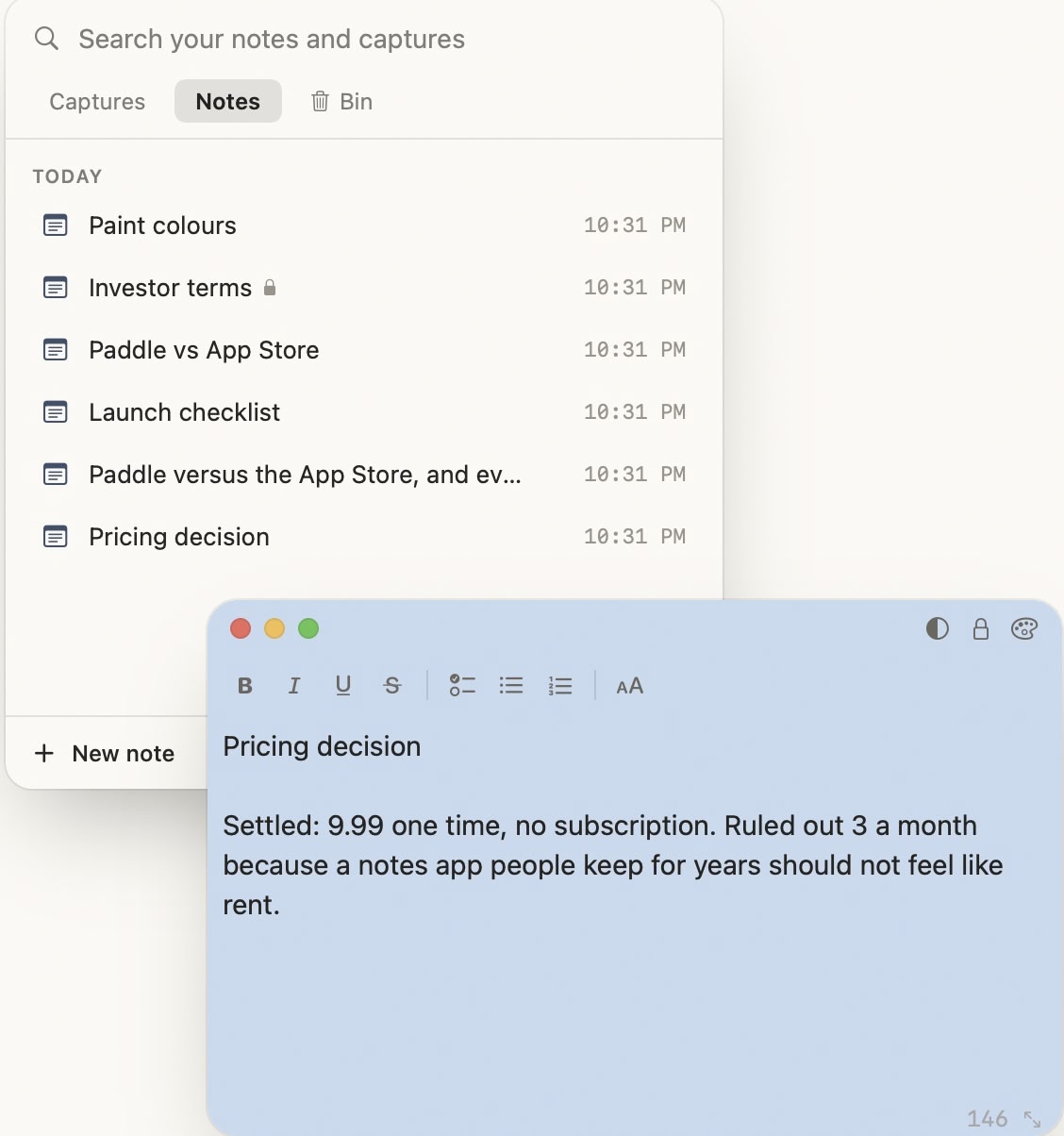Click the plus icon for a new note
The height and width of the screenshot is (1136, 1064).
click(44, 753)
